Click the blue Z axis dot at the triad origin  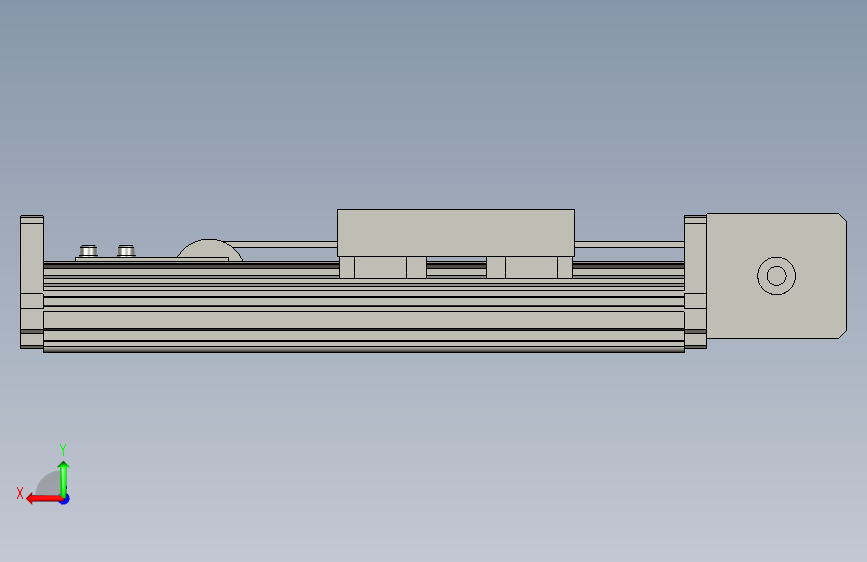click(65, 500)
